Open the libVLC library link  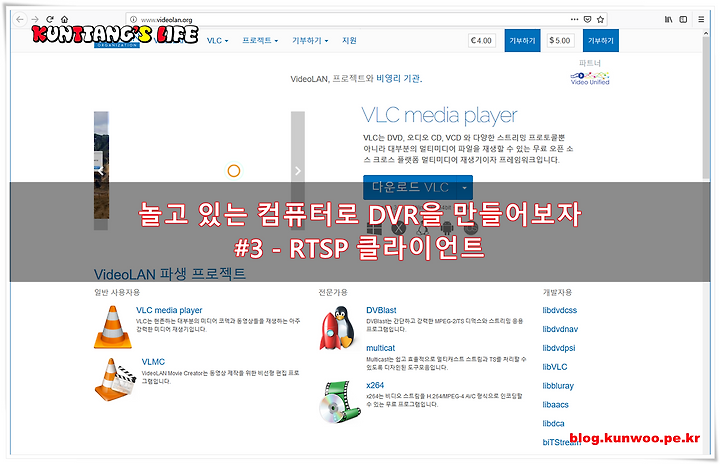pyautogui.click(x=555, y=367)
